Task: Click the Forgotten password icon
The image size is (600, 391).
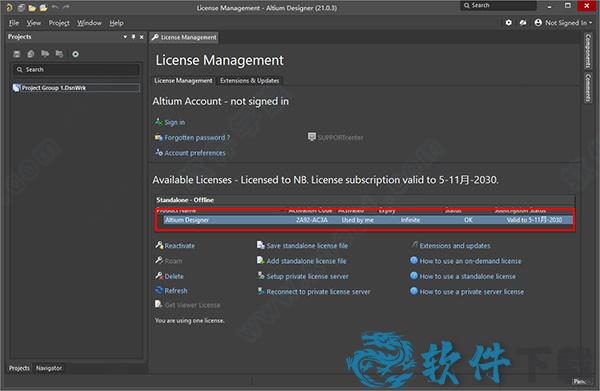Action: click(158, 137)
